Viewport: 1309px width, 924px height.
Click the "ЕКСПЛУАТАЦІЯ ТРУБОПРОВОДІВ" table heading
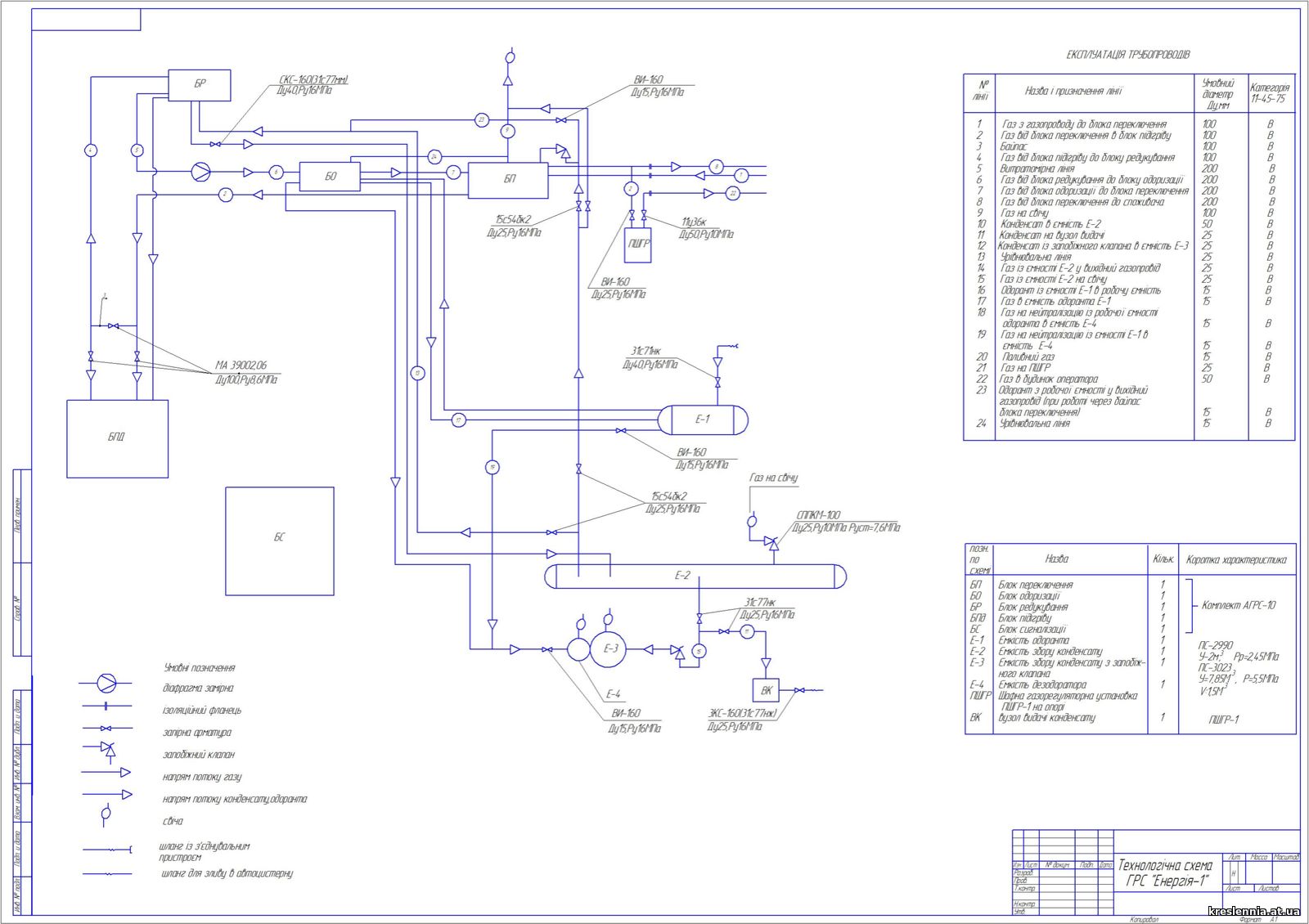click(x=1127, y=55)
